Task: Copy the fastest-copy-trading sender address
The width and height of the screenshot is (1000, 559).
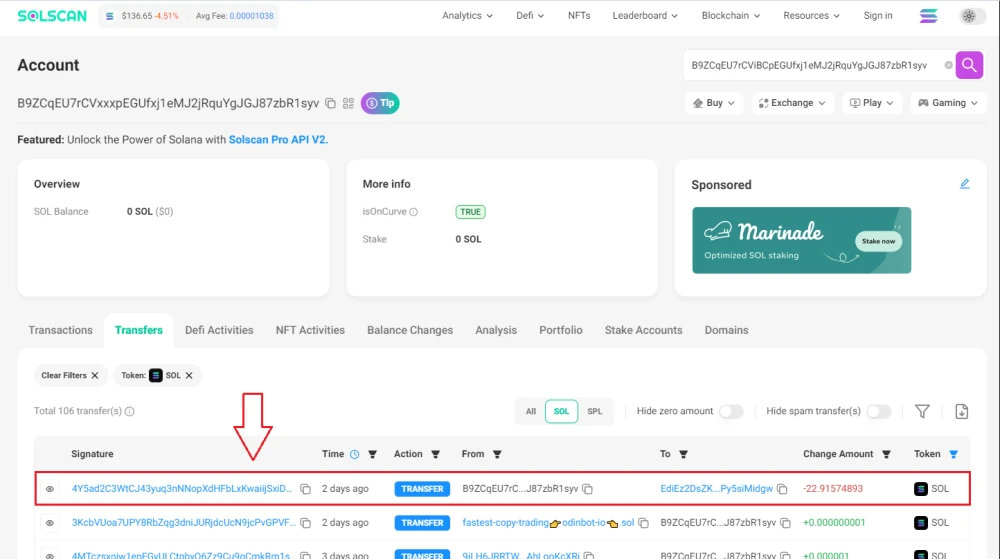Action: coord(643,523)
